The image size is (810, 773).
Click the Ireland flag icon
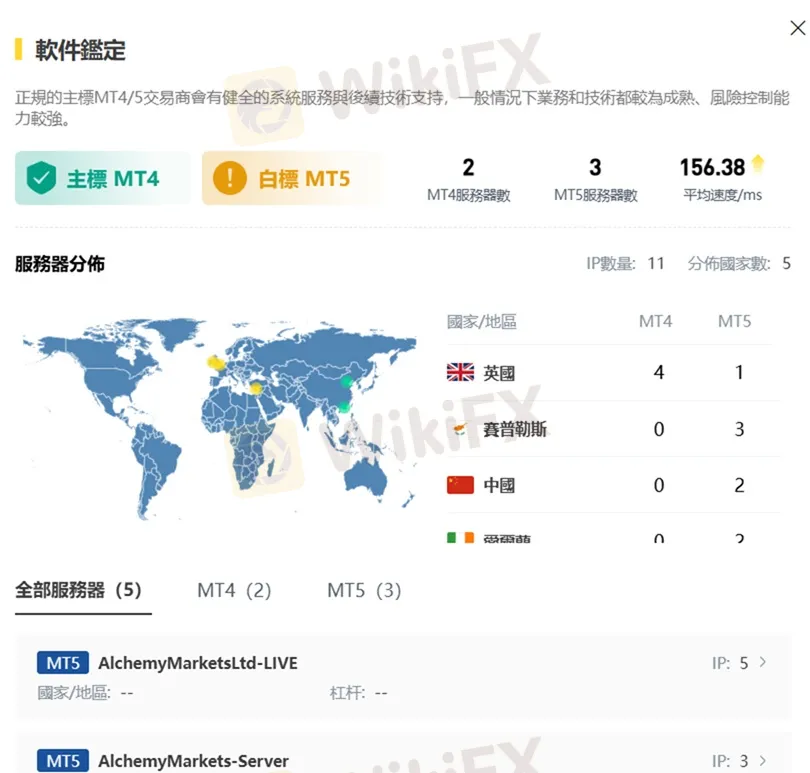[x=460, y=537]
